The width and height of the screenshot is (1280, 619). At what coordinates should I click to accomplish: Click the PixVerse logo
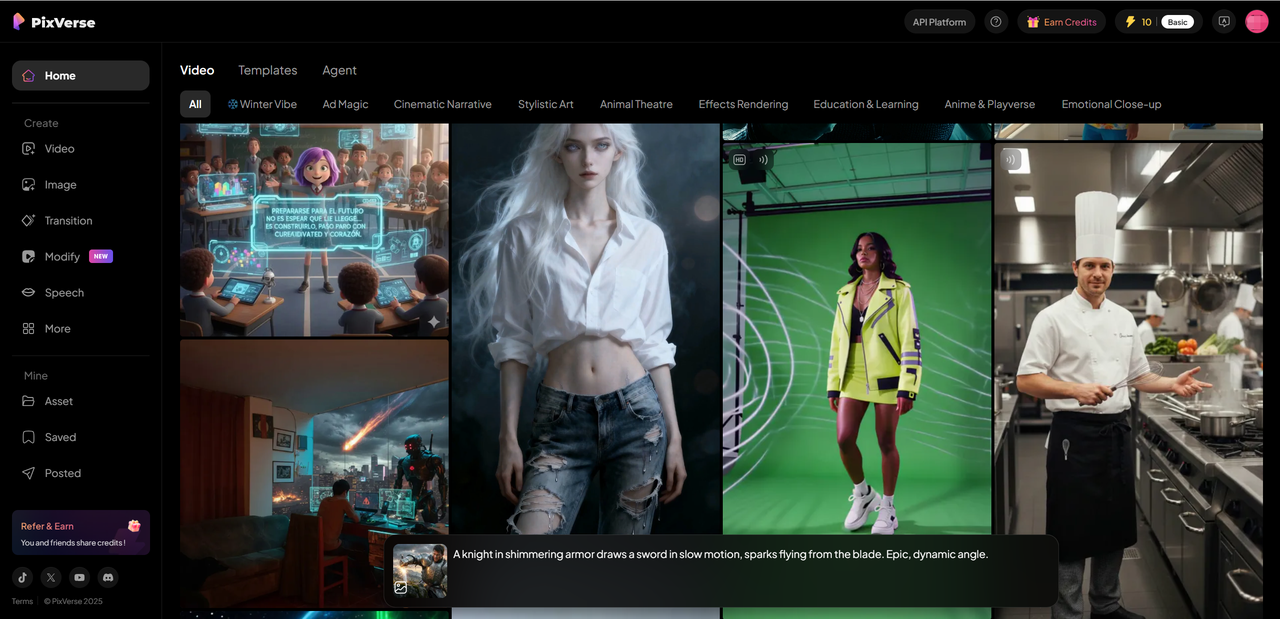tap(54, 22)
